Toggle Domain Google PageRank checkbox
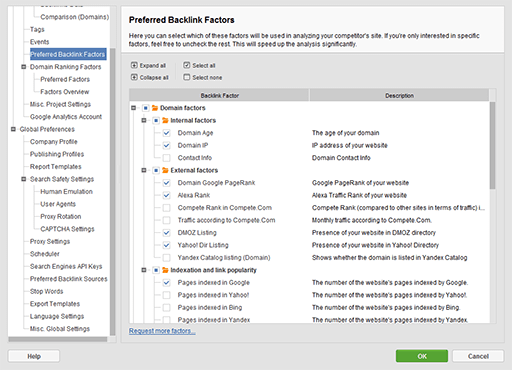The image size is (512, 370). (x=166, y=183)
